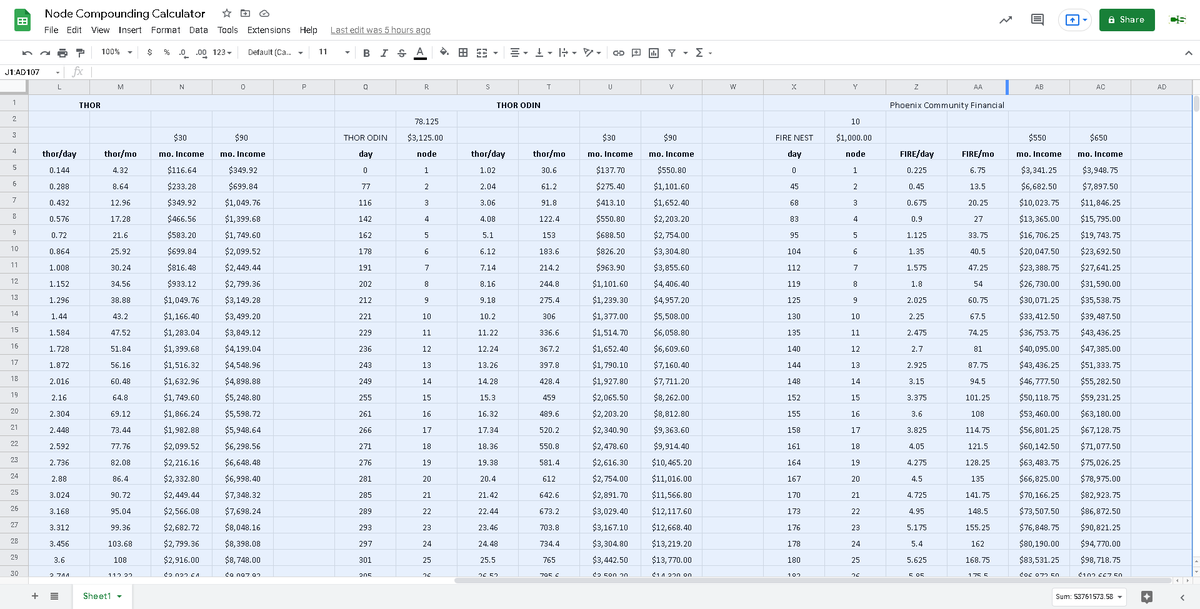This screenshot has height=609, width=1200.
Task: Format as currency with dollar icon
Action: 149,52
